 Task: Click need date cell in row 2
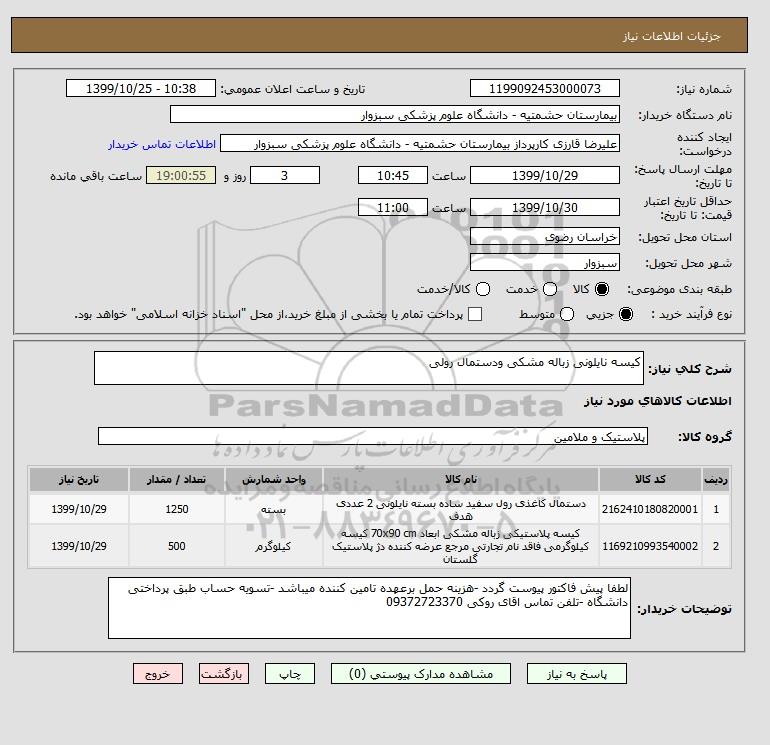tap(79, 546)
